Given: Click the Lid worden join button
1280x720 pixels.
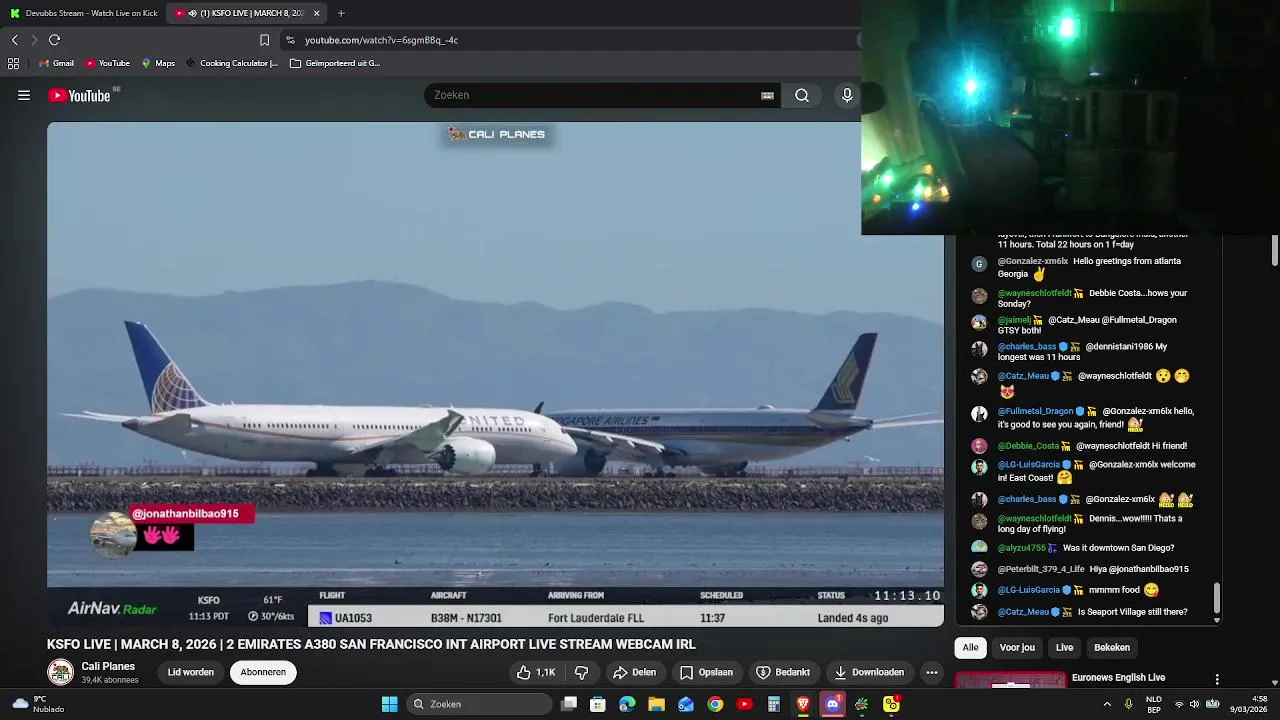Looking at the screenshot, I should (x=191, y=672).
